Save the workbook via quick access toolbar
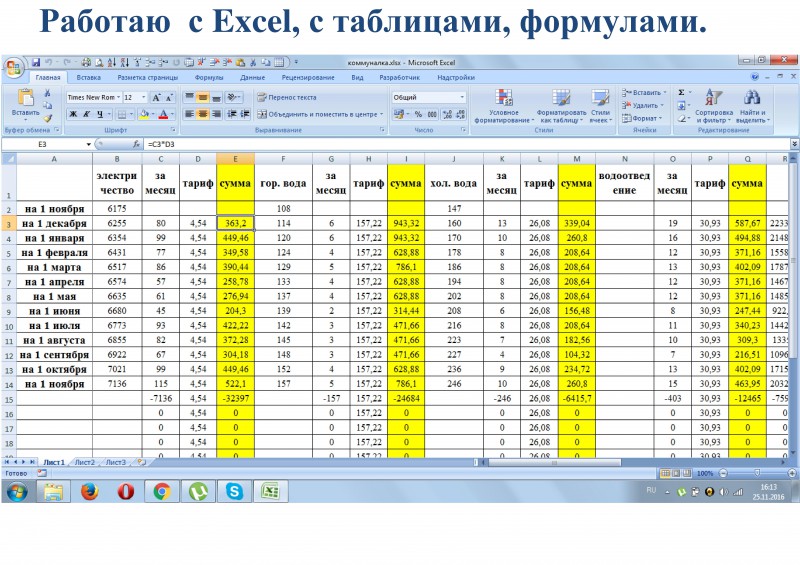 pyautogui.click(x=36, y=63)
